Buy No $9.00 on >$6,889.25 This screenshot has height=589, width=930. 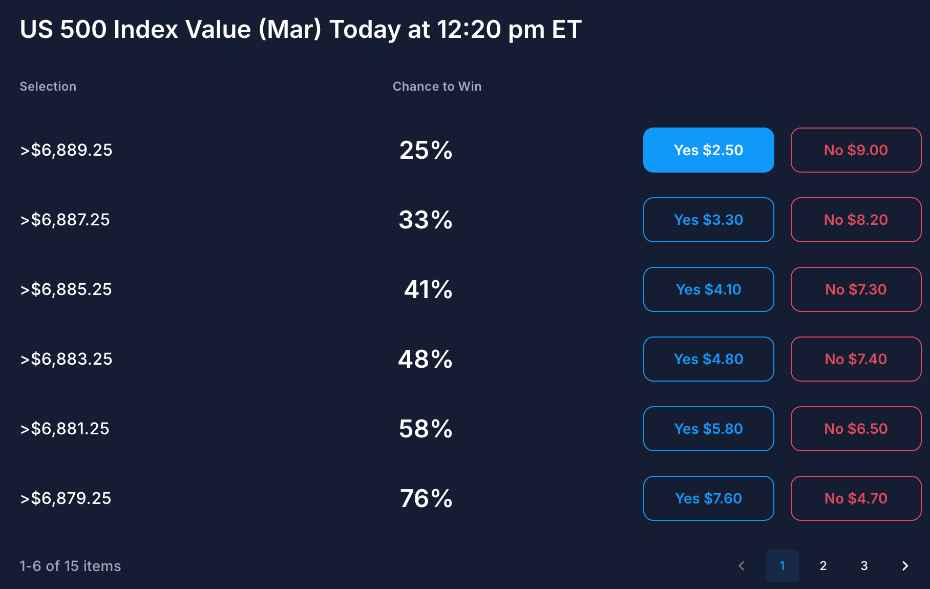pos(856,150)
